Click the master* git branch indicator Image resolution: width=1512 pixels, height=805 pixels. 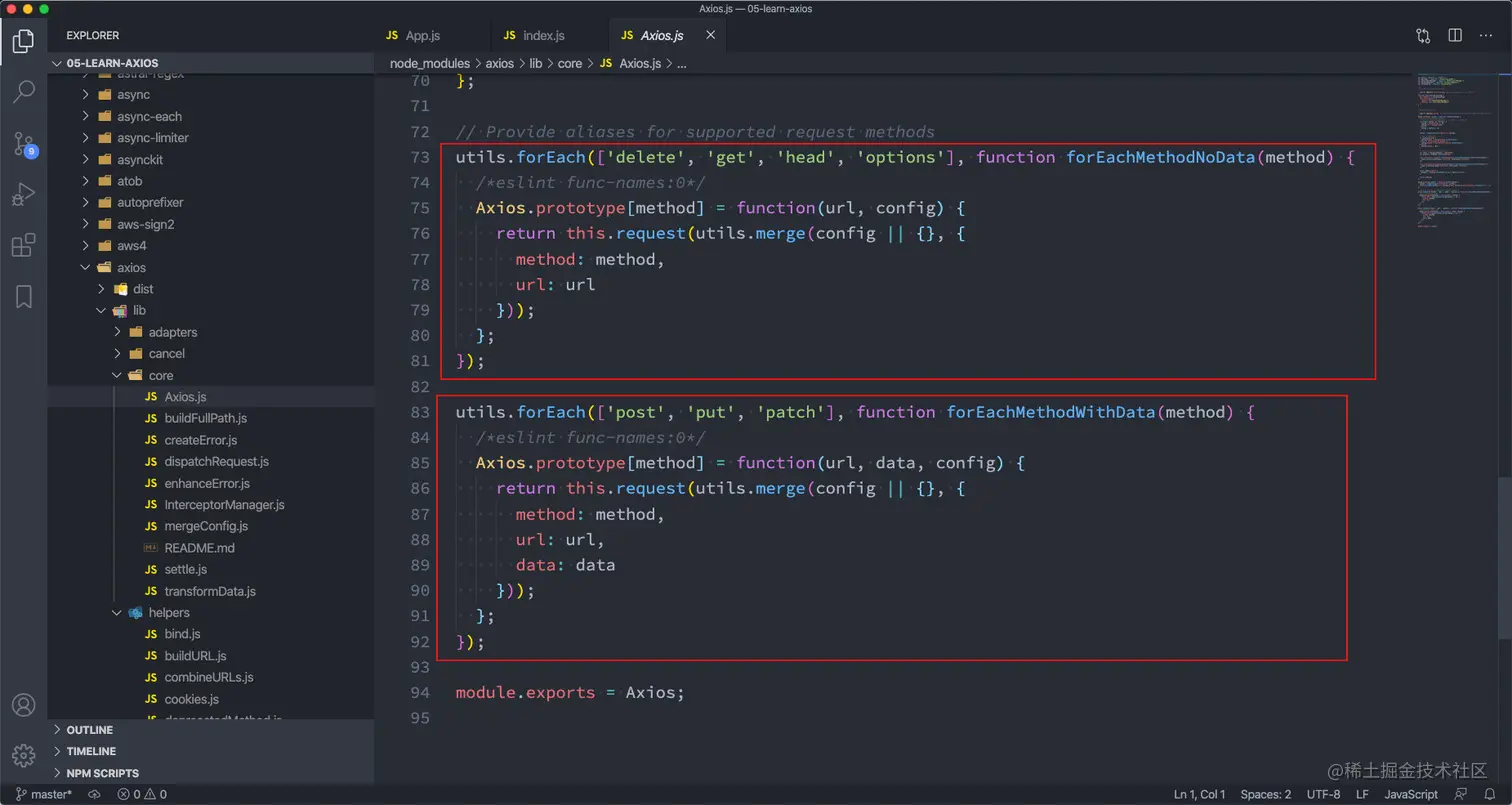tap(43, 794)
